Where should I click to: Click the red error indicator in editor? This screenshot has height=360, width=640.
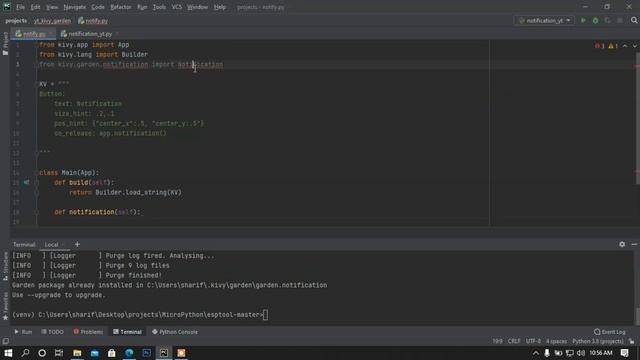tap(599, 46)
